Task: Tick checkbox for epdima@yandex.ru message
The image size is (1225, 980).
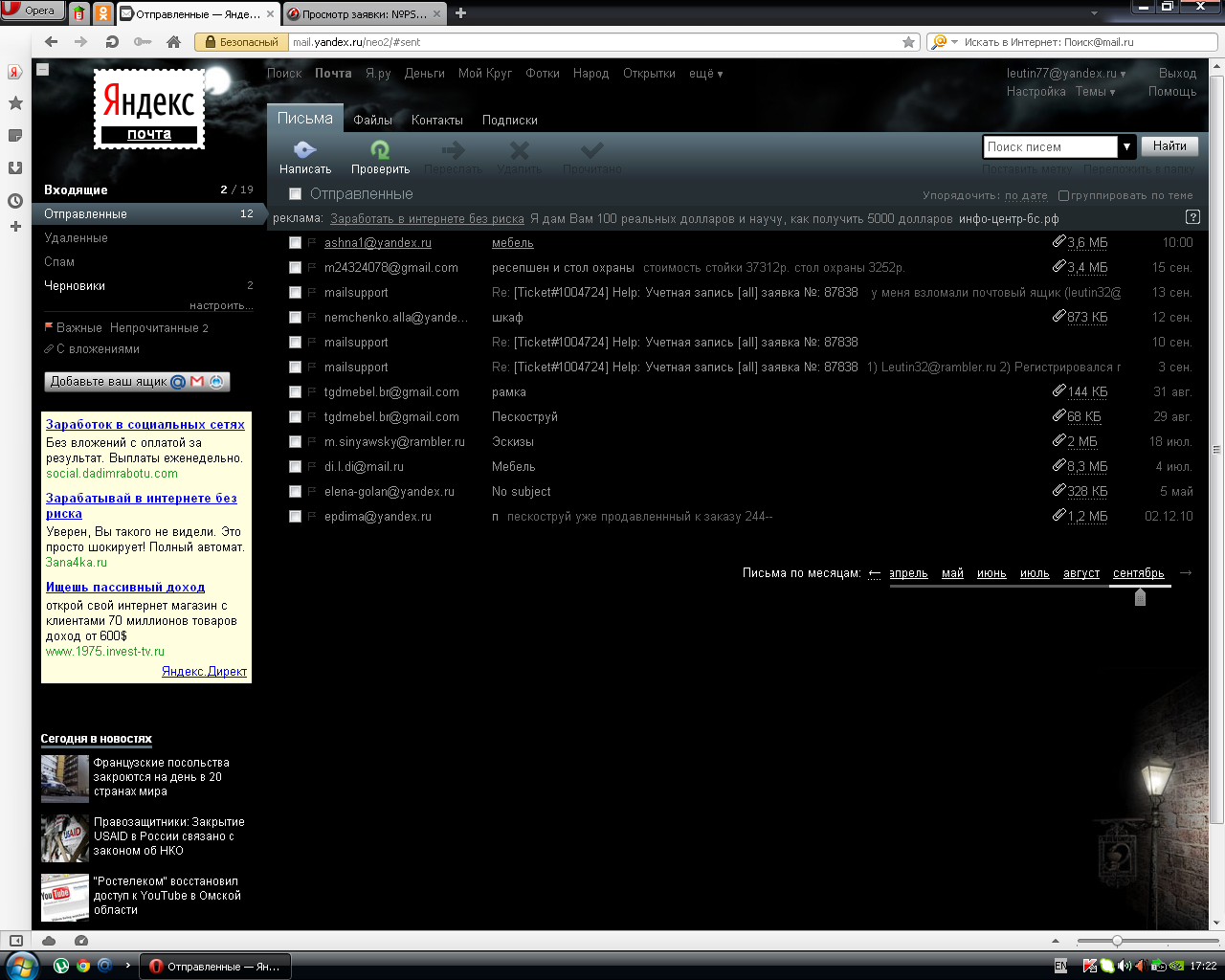Action: pyautogui.click(x=295, y=517)
